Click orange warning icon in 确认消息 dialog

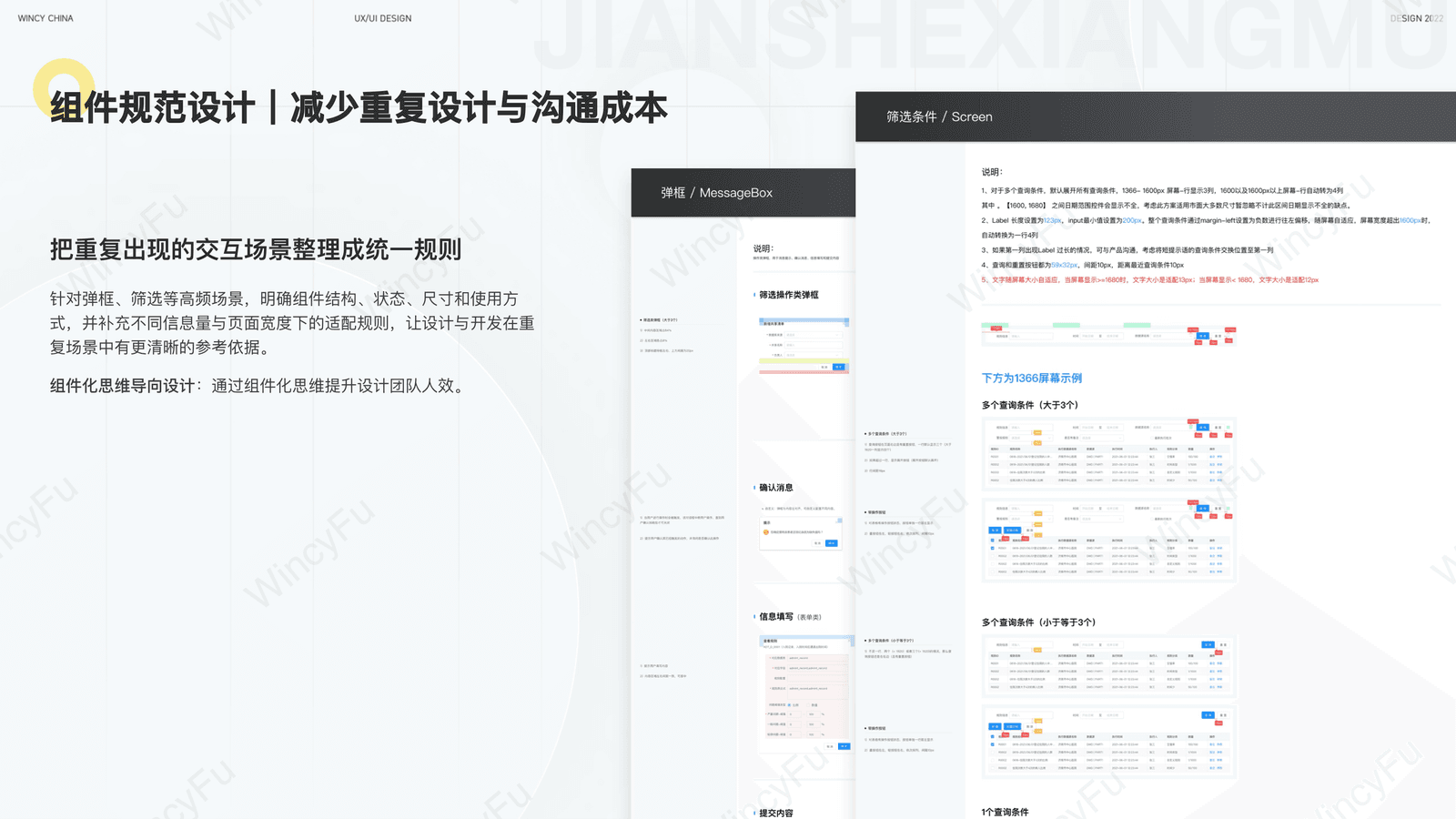point(766,532)
